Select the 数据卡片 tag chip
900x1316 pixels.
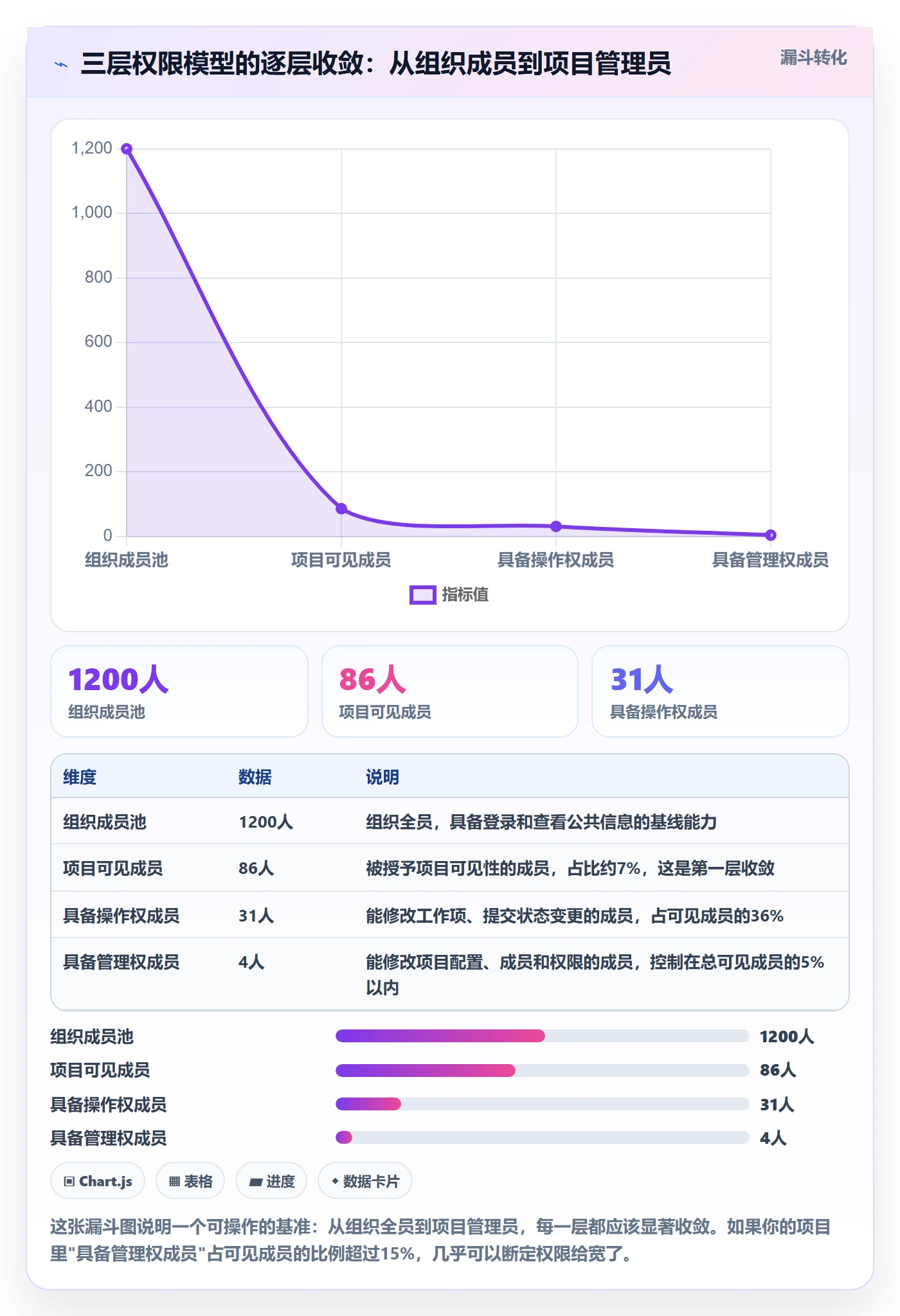[x=365, y=1181]
